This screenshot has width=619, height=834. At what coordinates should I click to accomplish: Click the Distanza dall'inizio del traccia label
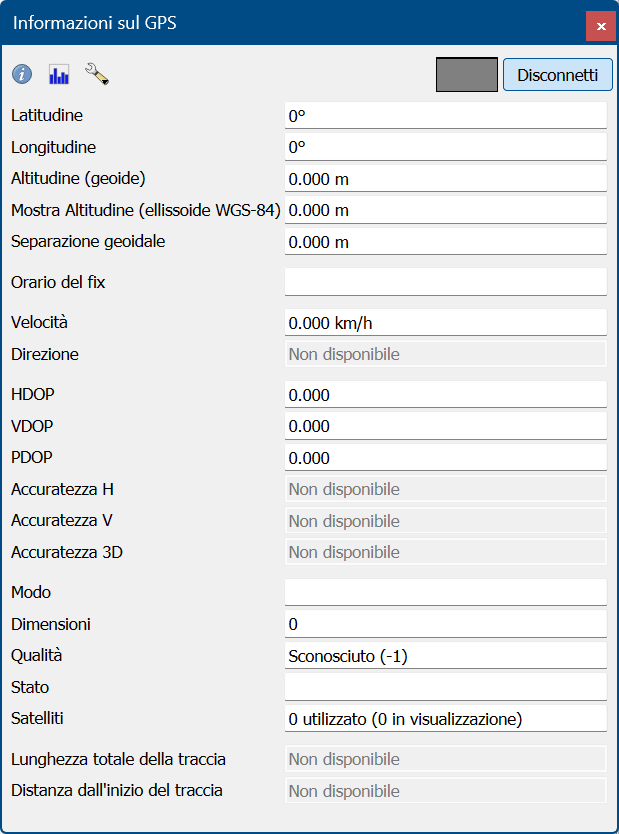click(117, 790)
